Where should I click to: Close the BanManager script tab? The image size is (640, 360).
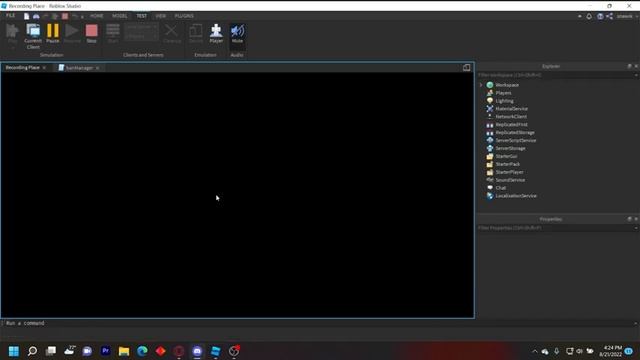(x=98, y=68)
